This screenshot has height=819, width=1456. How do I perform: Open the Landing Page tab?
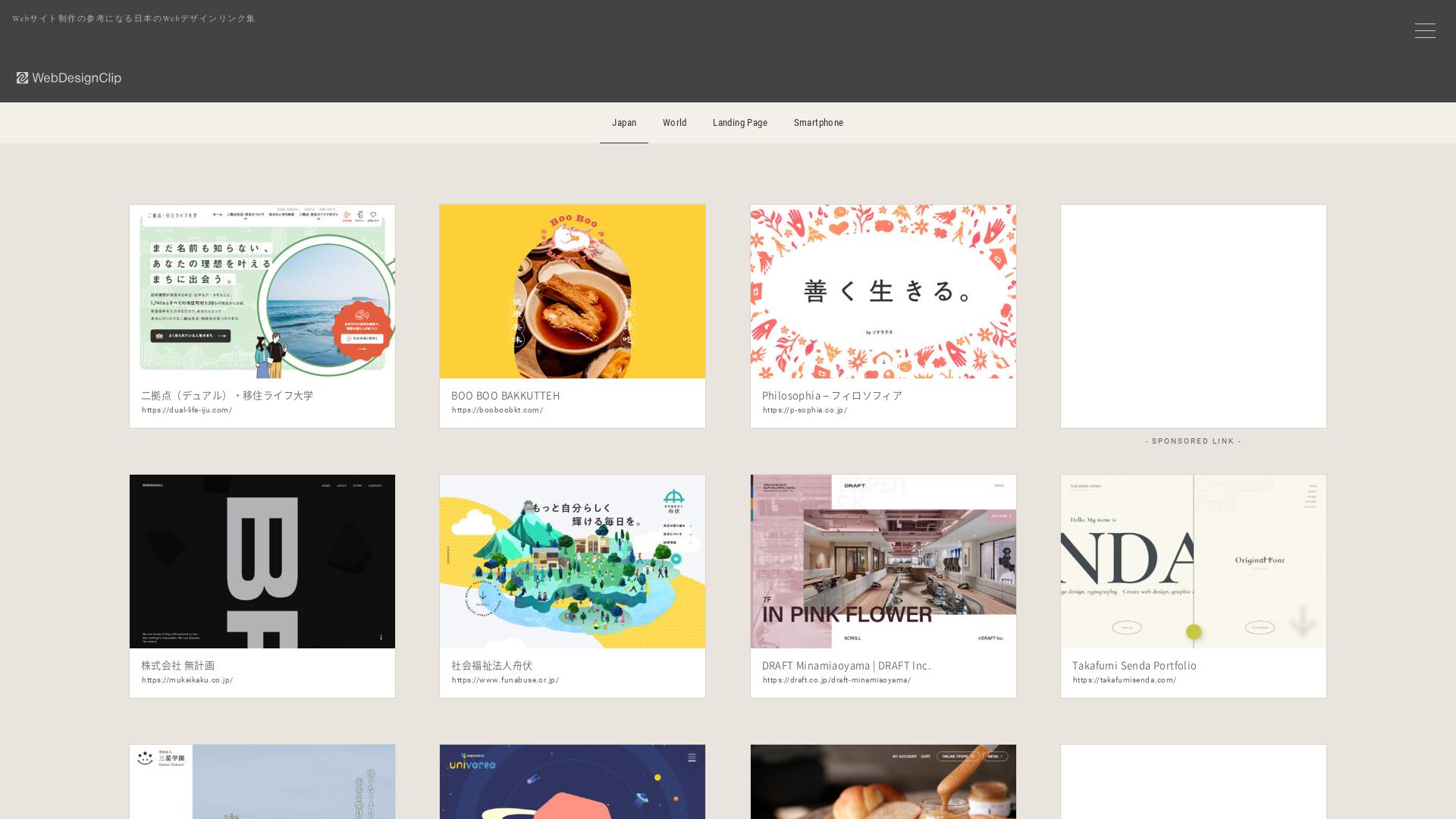point(740,123)
